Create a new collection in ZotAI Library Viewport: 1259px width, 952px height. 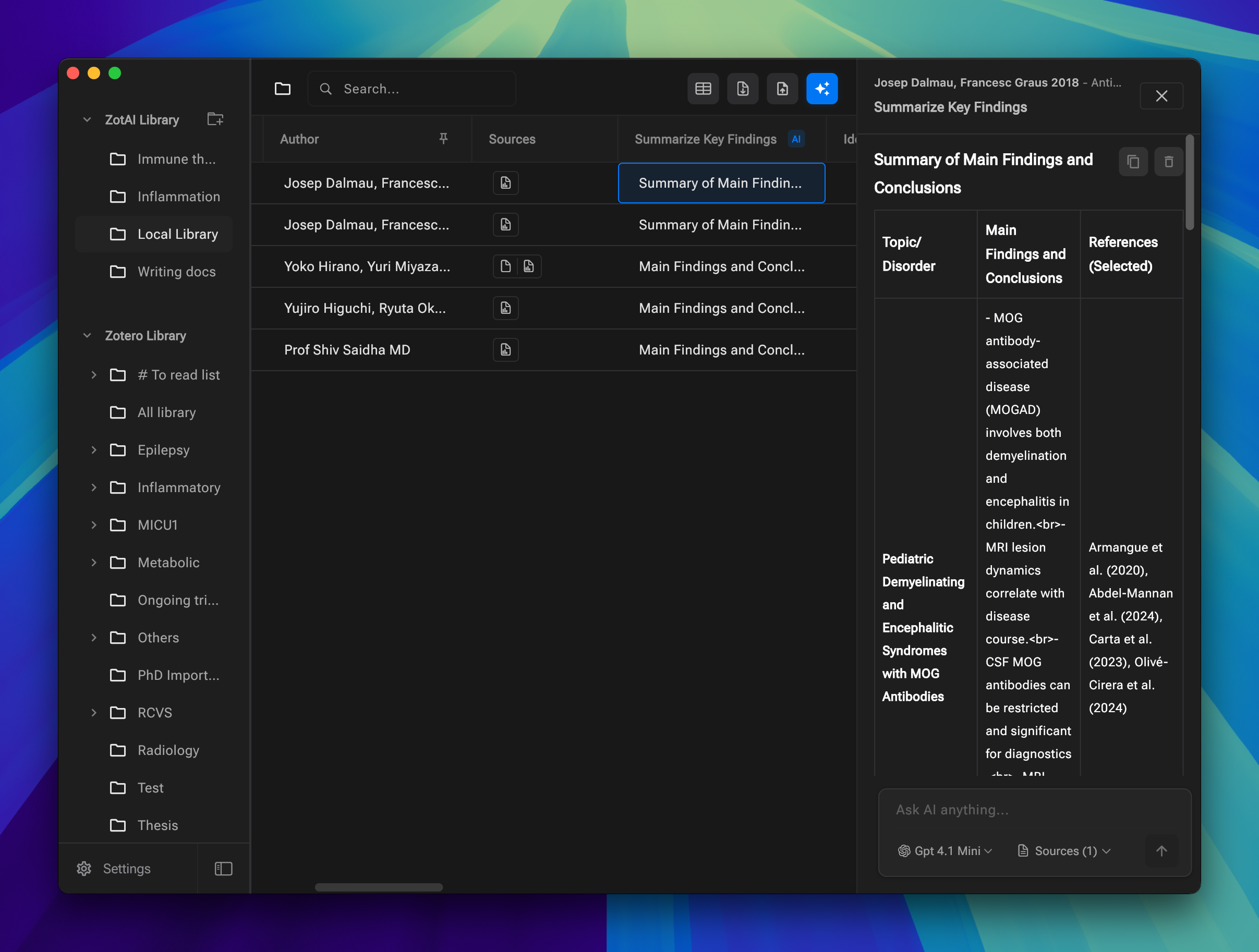(x=215, y=119)
